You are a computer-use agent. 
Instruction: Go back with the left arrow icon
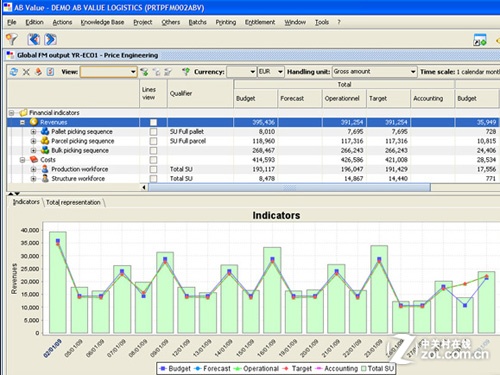[34, 39]
